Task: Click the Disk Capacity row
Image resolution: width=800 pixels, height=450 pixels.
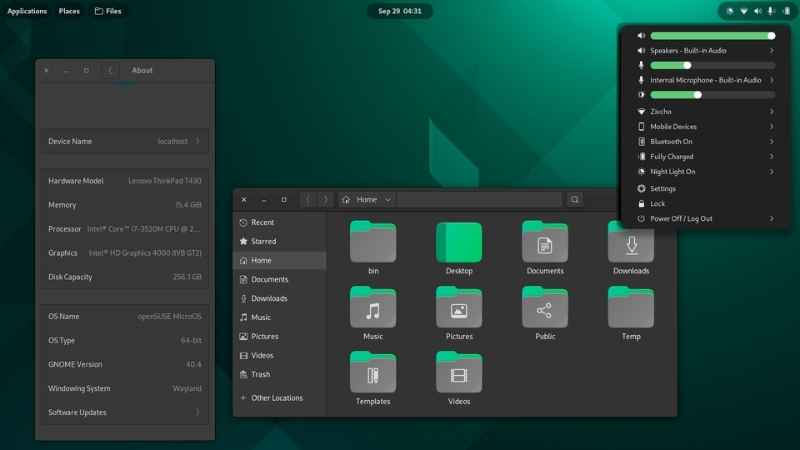Action: tap(124, 277)
